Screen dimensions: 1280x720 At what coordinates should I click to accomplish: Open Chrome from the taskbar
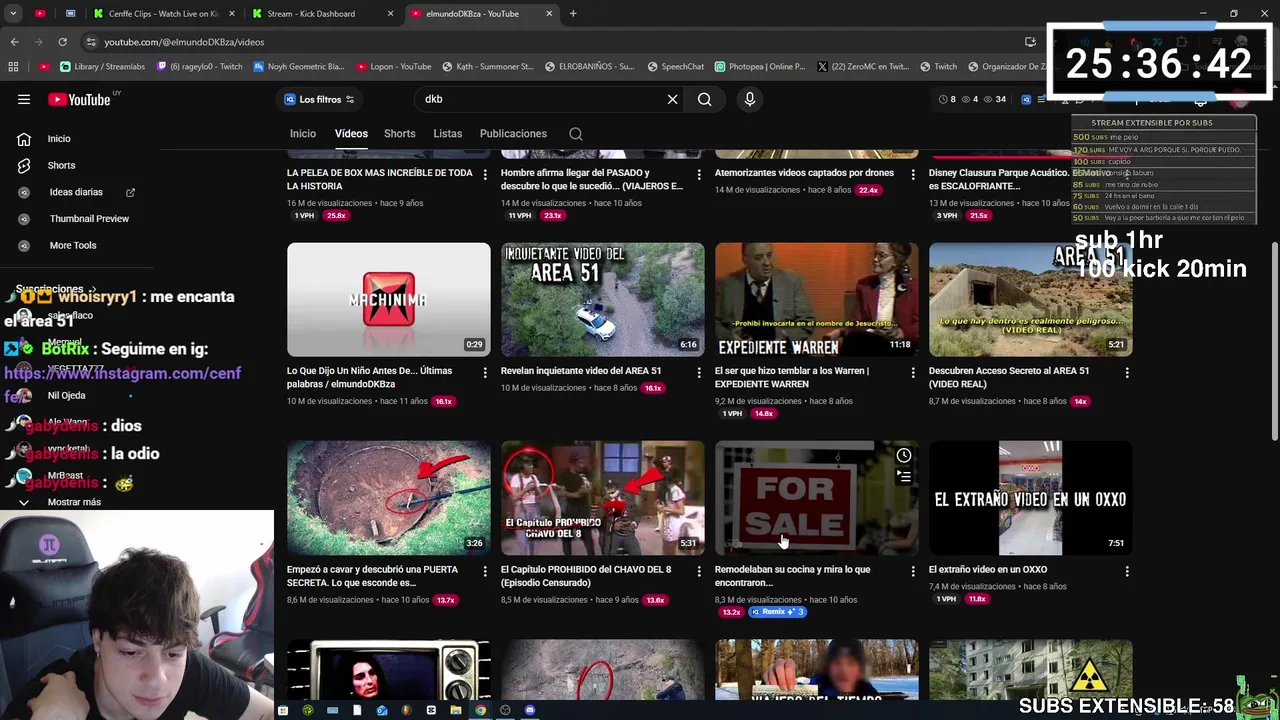point(480,710)
